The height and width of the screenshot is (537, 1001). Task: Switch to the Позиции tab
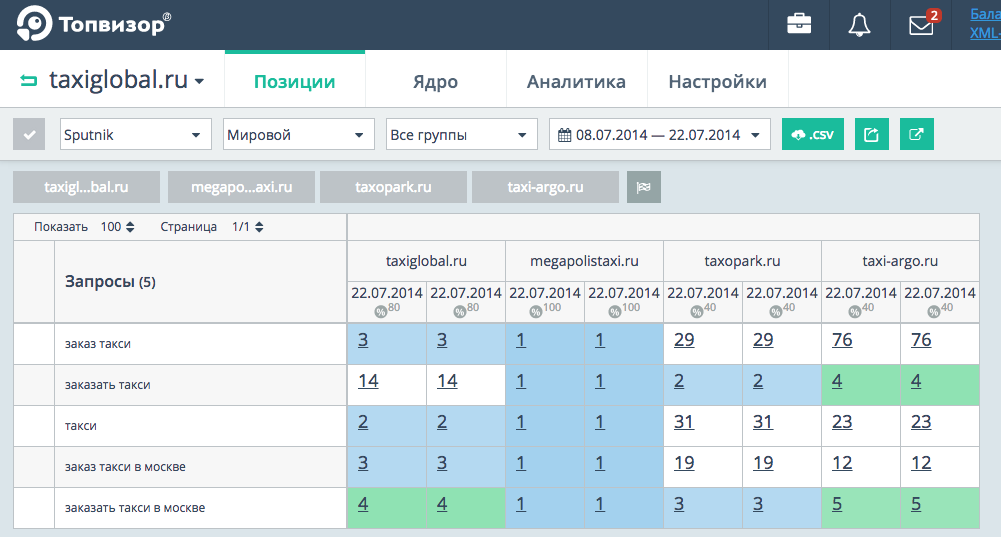(295, 80)
